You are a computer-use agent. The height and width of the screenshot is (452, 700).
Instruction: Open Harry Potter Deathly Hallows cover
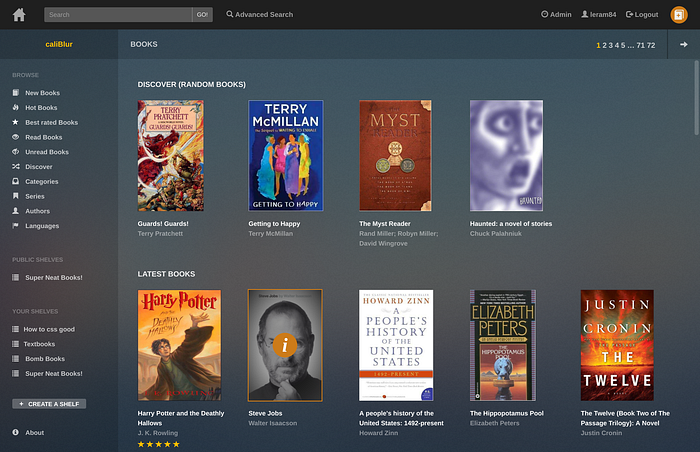[179, 345]
